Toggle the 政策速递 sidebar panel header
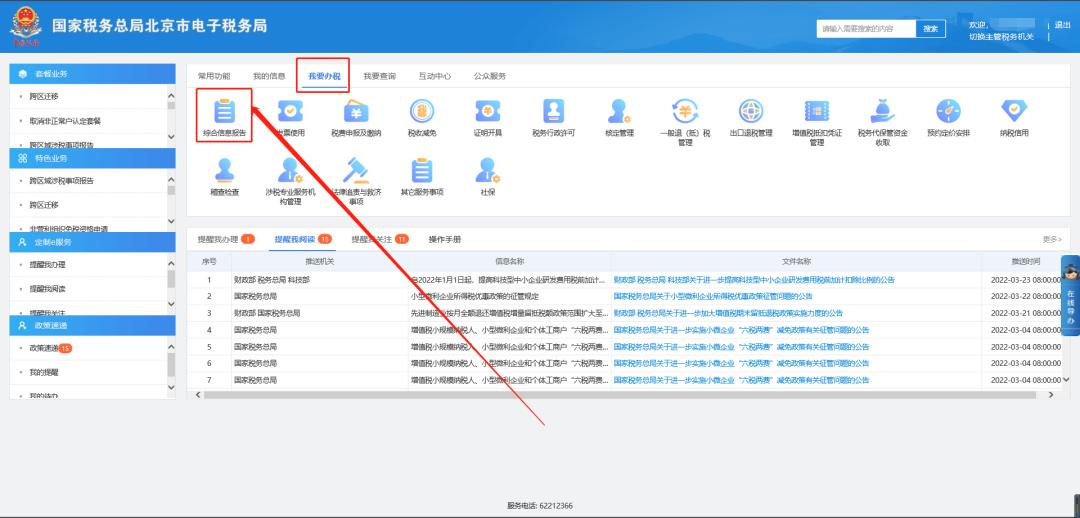 (92, 325)
